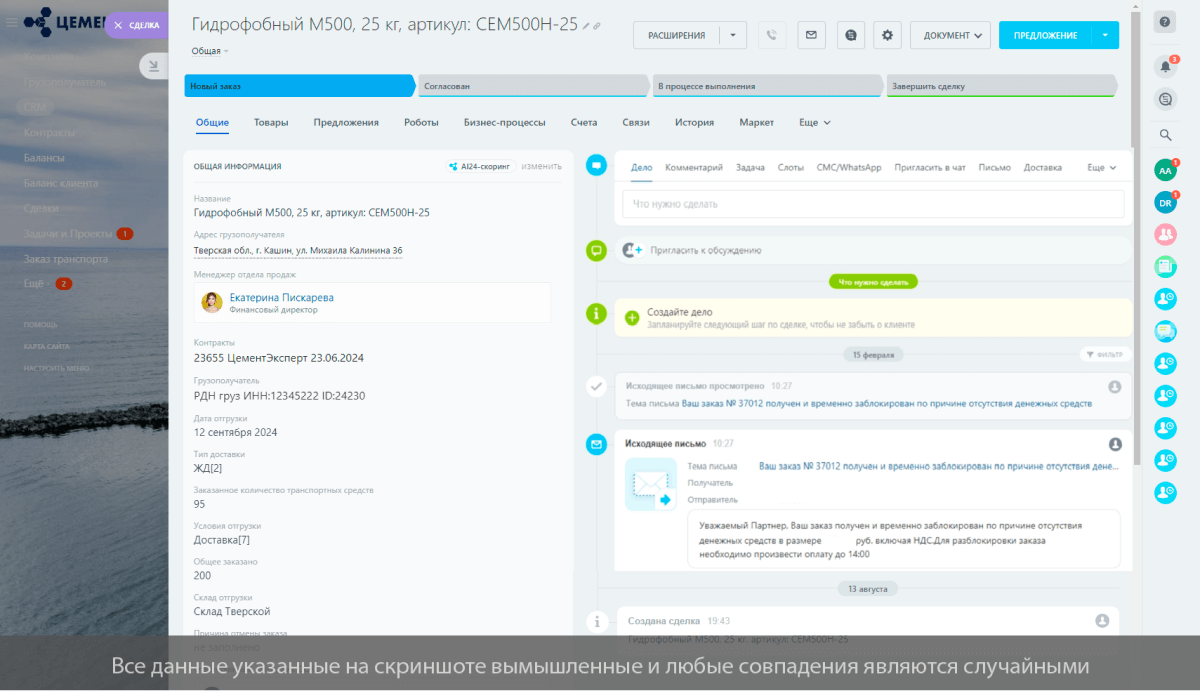Copy the deal link with the chain icon
This screenshot has height=691, width=1200.
click(x=597, y=26)
